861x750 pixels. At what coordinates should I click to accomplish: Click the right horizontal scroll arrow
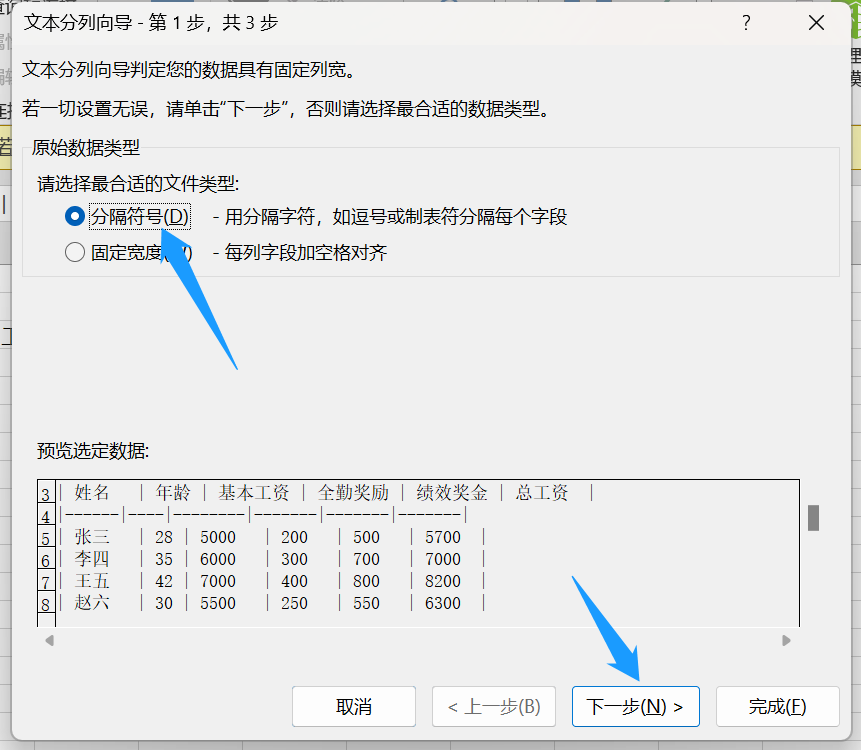coord(786,638)
